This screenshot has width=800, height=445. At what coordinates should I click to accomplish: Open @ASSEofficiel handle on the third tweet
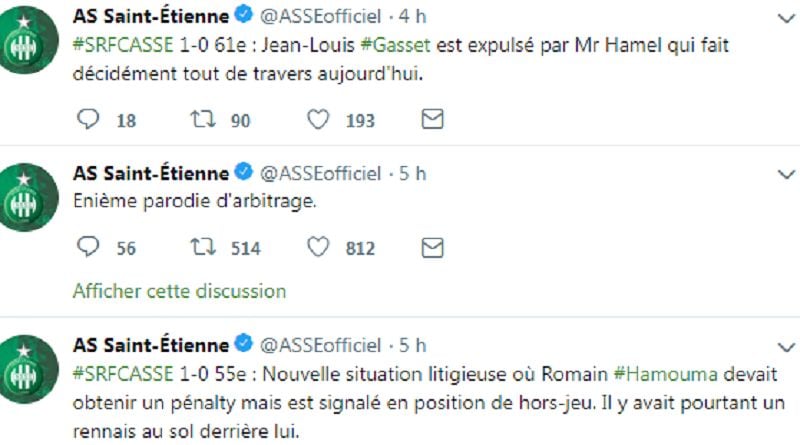(320, 345)
